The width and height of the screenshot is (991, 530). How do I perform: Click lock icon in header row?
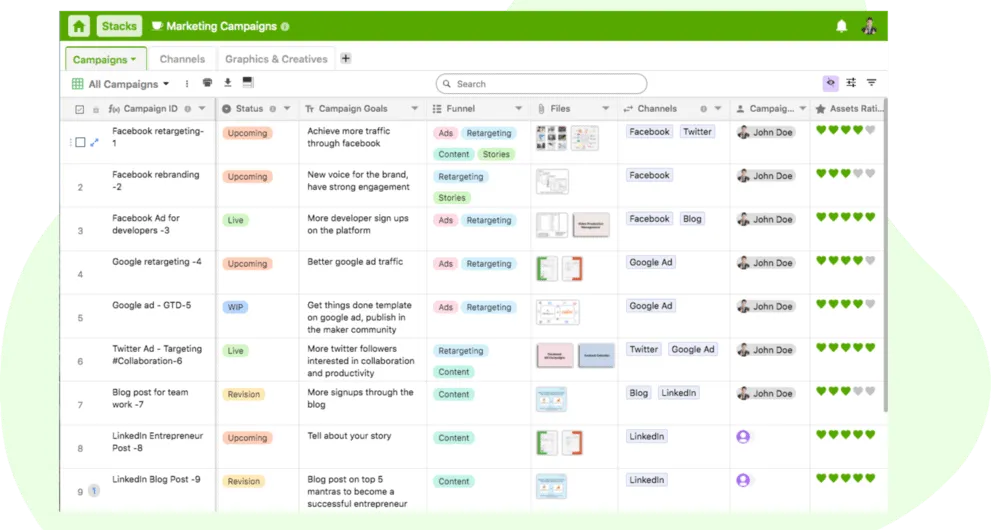(x=95, y=109)
